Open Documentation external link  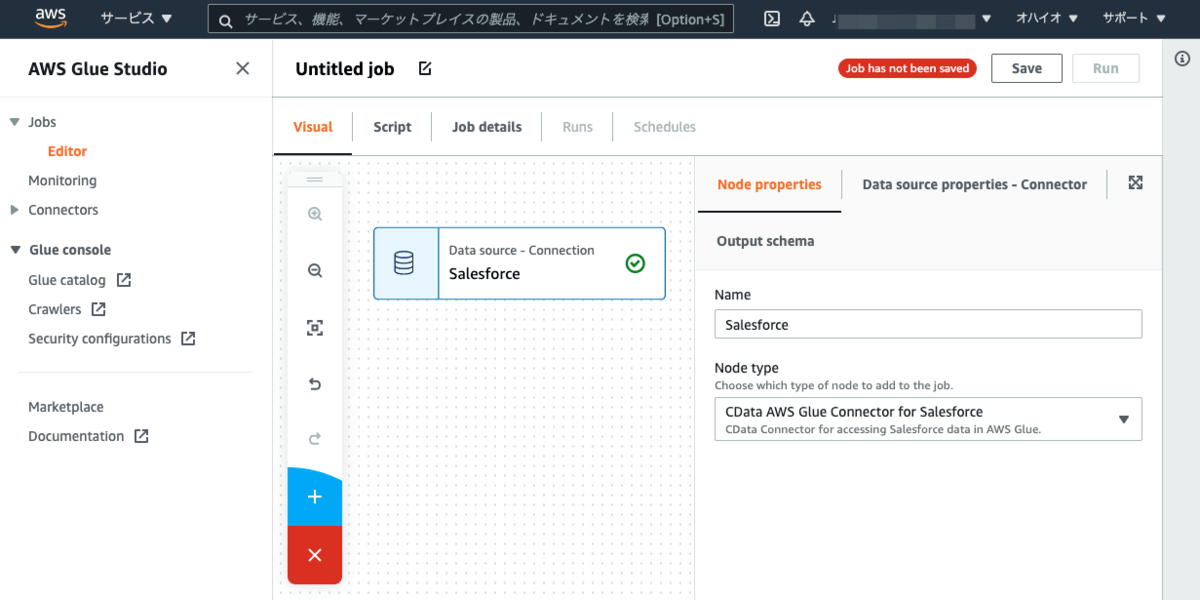point(88,436)
